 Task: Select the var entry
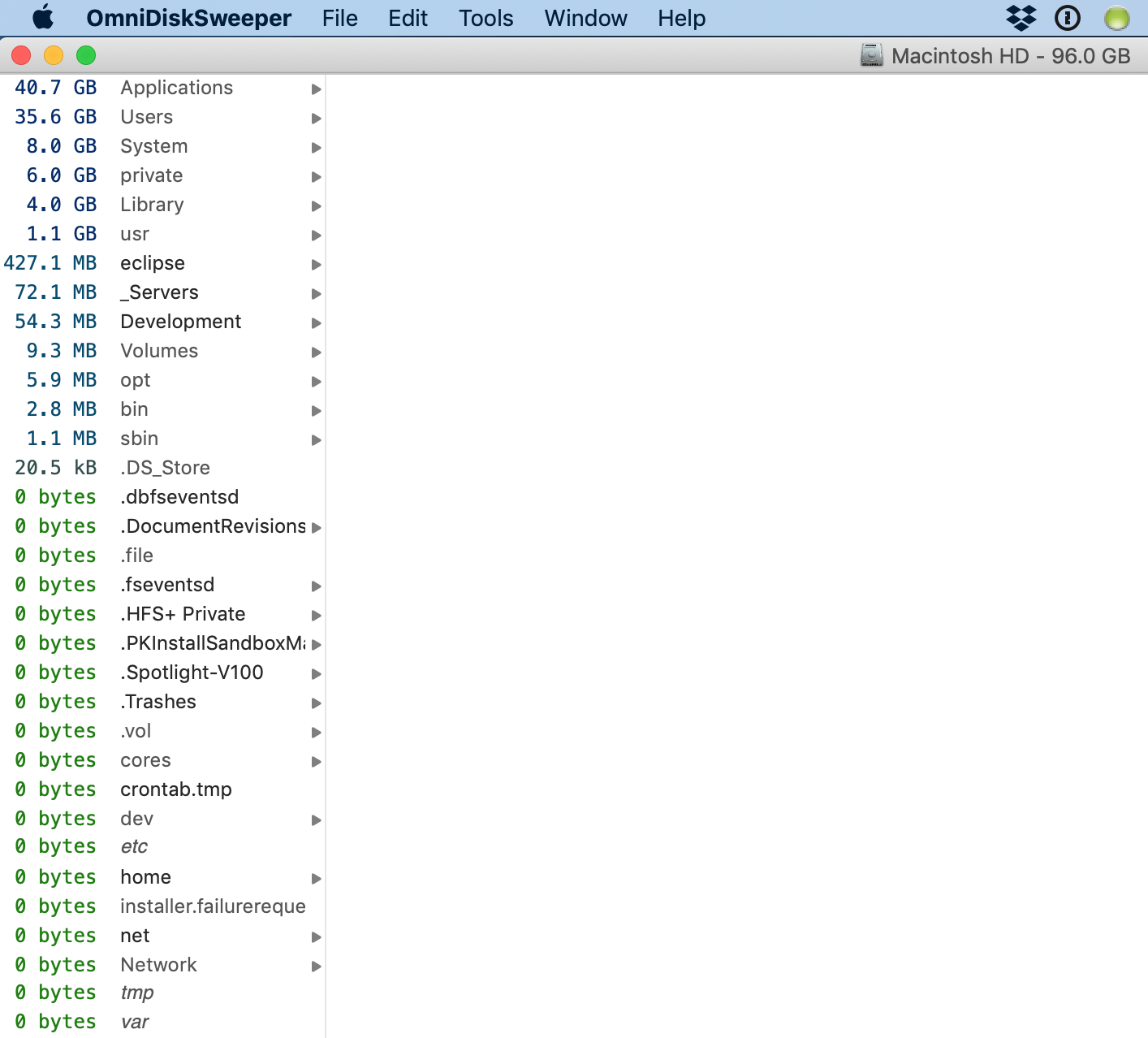click(134, 1022)
